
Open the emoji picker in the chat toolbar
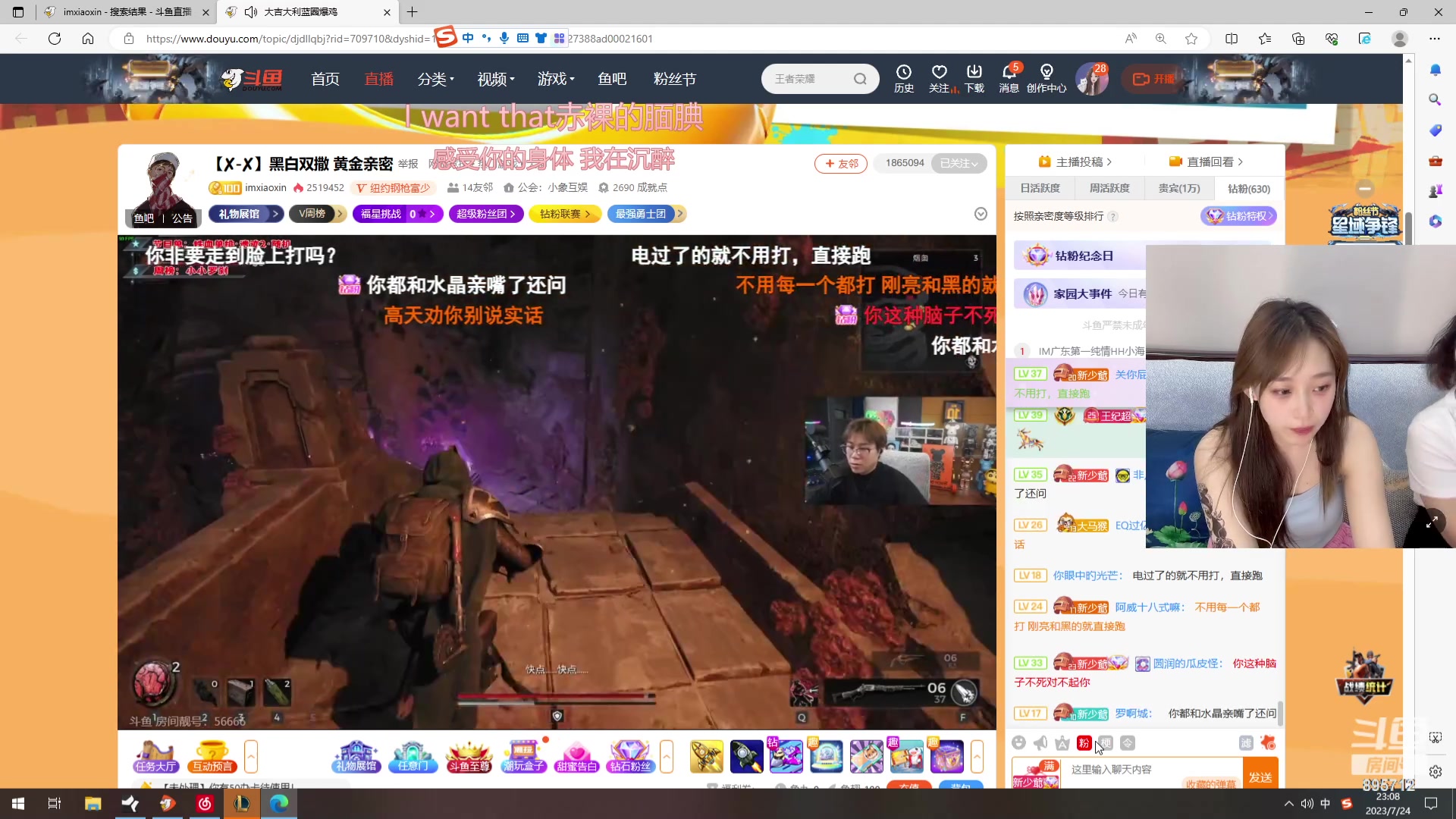[x=1019, y=743]
